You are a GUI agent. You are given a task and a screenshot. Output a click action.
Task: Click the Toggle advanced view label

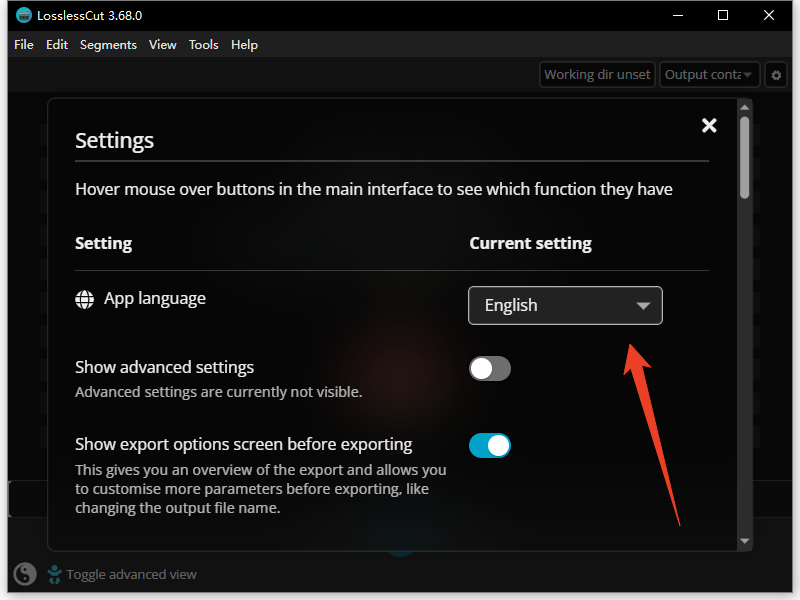[x=131, y=575]
